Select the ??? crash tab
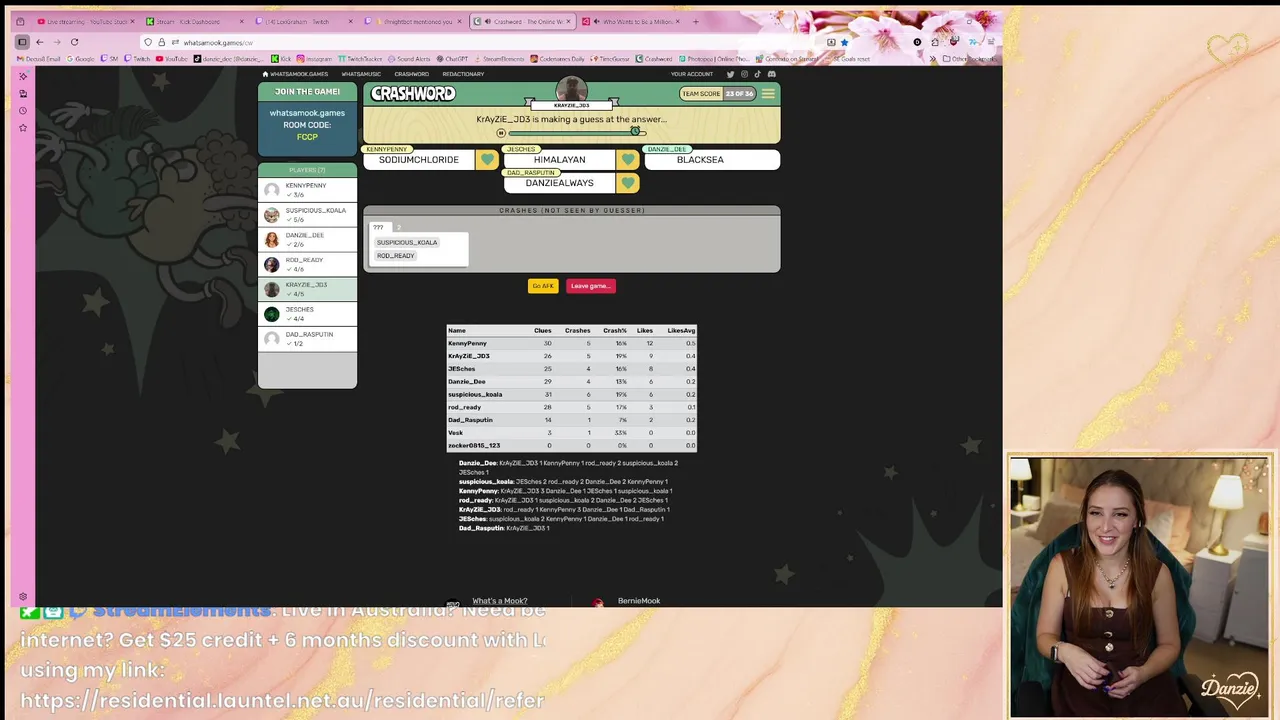Image resolution: width=1280 pixels, height=720 pixels. [x=378, y=228]
